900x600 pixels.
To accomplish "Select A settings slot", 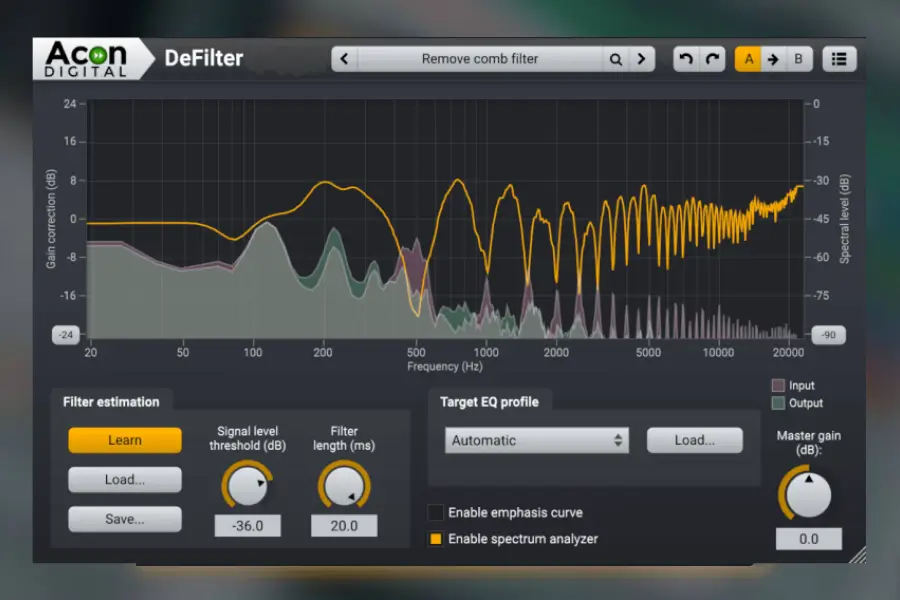I will point(748,59).
